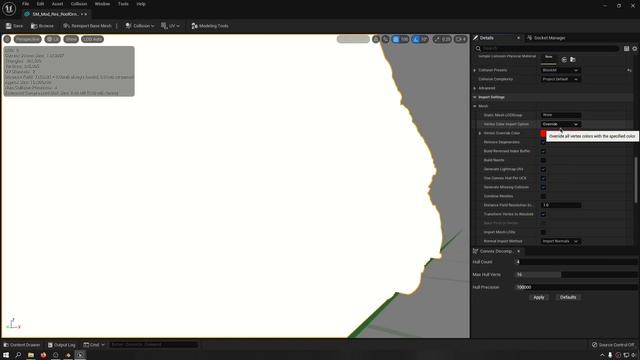Expand Vertex Override Color row
The image size is (640, 360).
(x=480, y=133)
